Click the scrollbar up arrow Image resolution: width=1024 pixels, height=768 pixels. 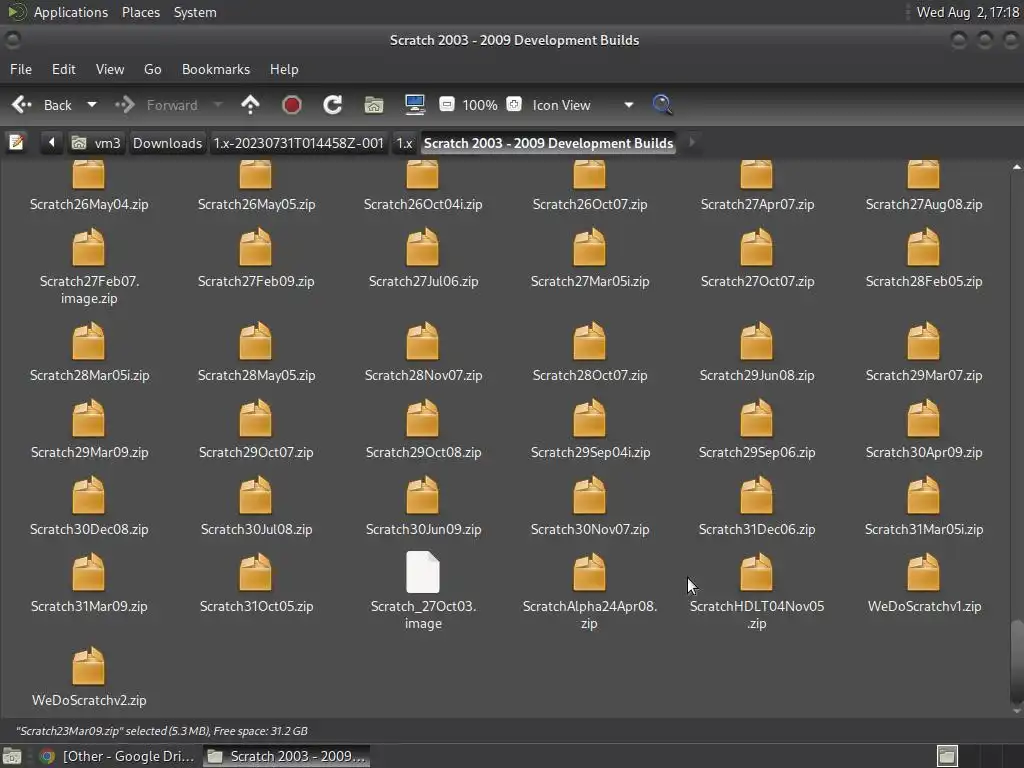tap(1016, 168)
